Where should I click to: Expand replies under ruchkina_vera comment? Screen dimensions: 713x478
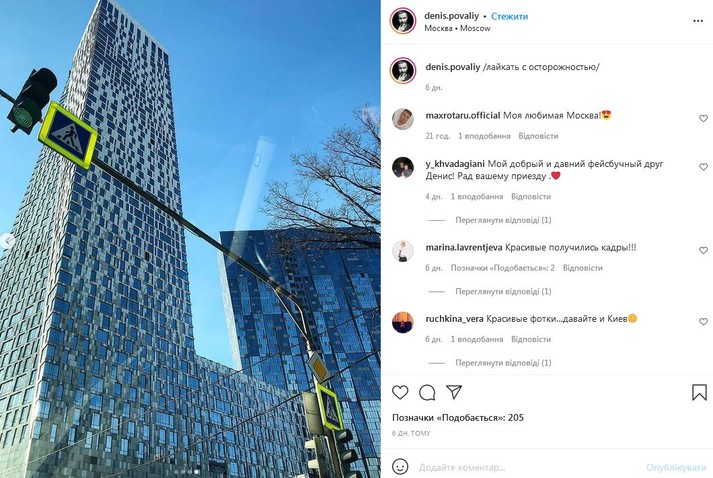point(503,363)
